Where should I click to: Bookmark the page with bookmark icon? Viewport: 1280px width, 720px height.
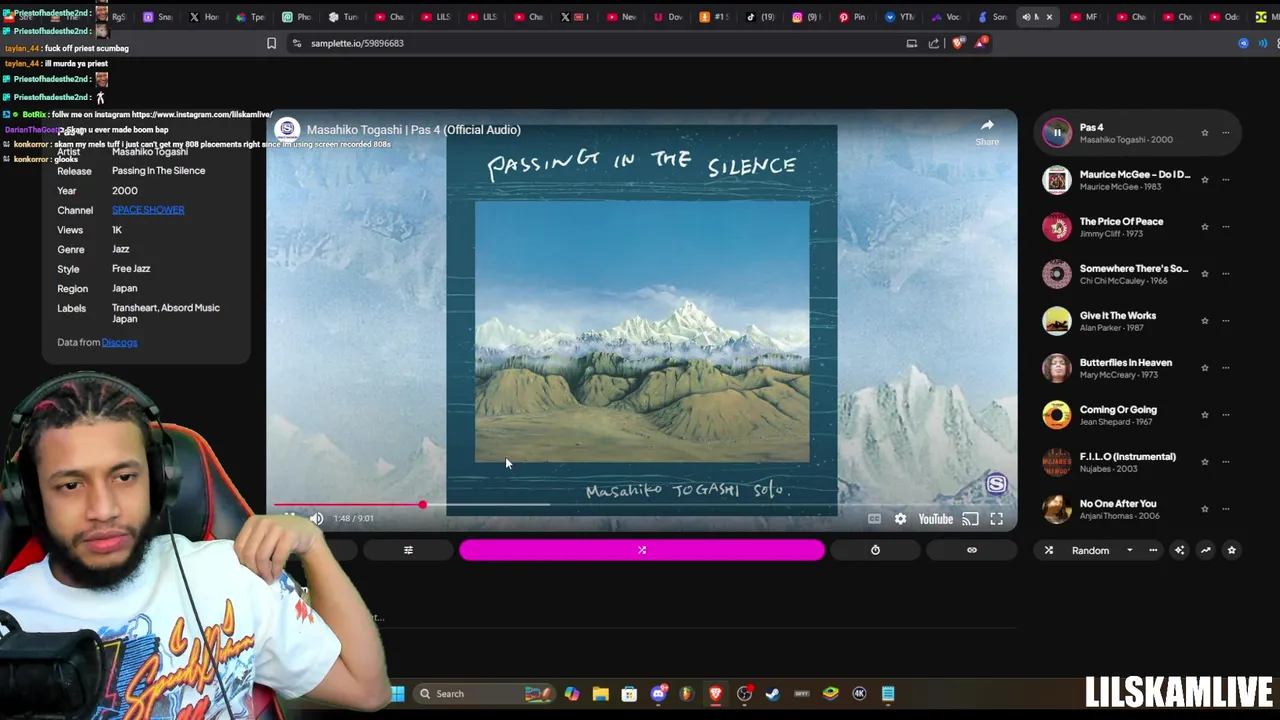(x=271, y=43)
